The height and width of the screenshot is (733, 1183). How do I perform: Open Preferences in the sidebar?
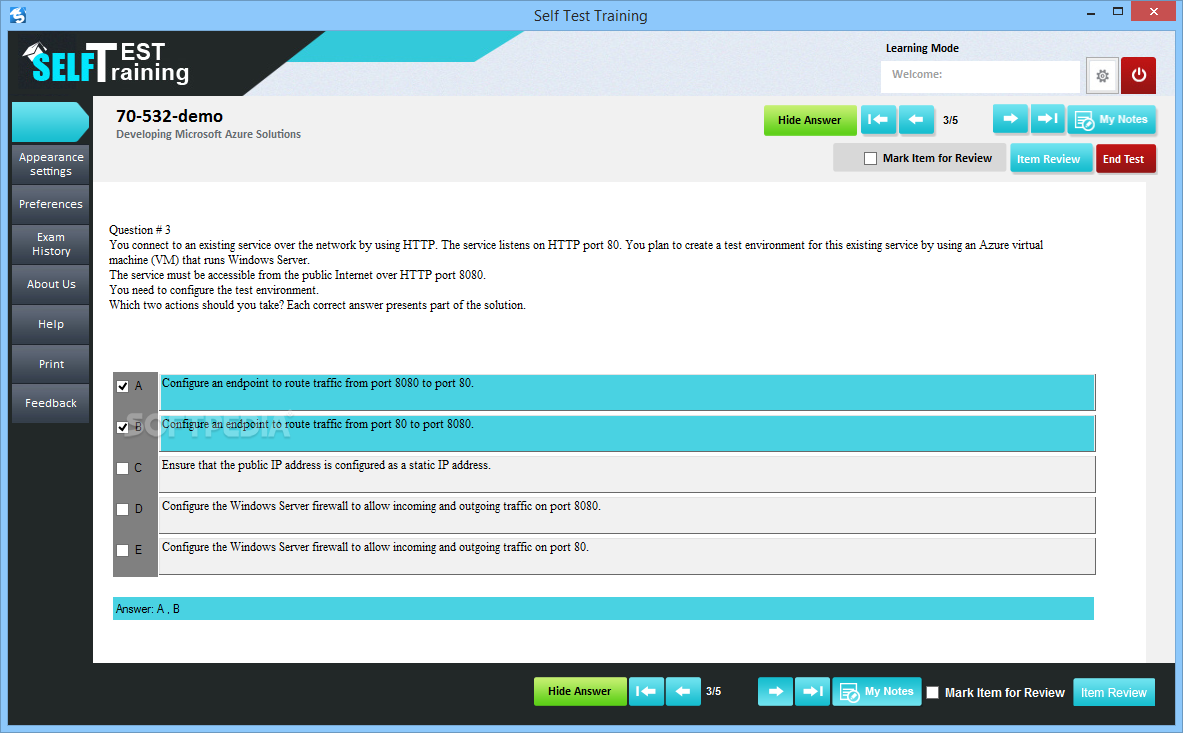pyautogui.click(x=51, y=204)
